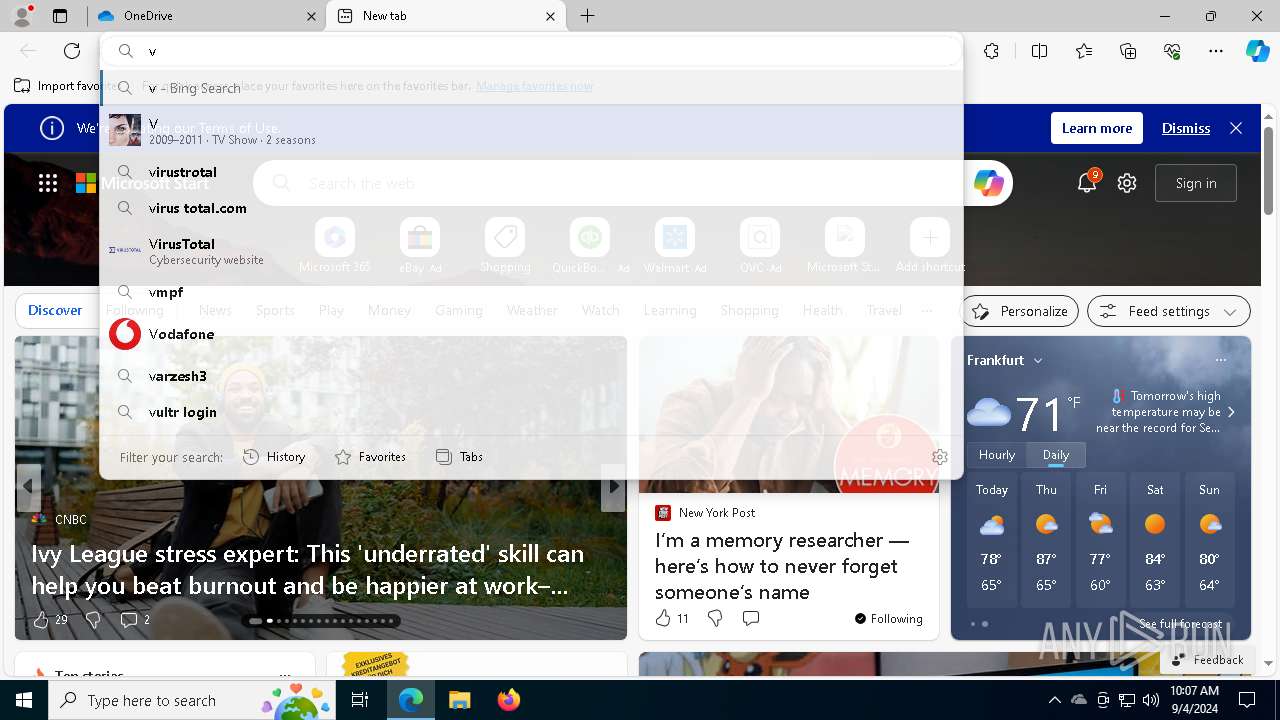Image resolution: width=1280 pixels, height=720 pixels.
Task: Select the vmpf suggestion
Action: pos(532,292)
